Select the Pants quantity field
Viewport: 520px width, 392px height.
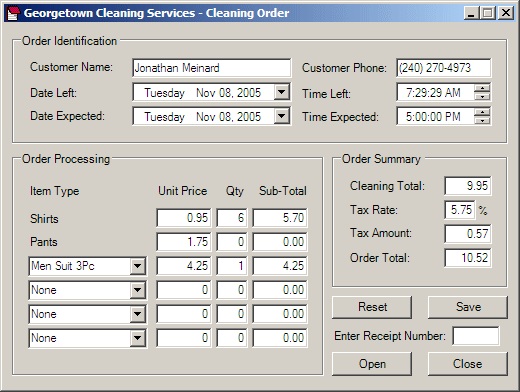coord(232,242)
